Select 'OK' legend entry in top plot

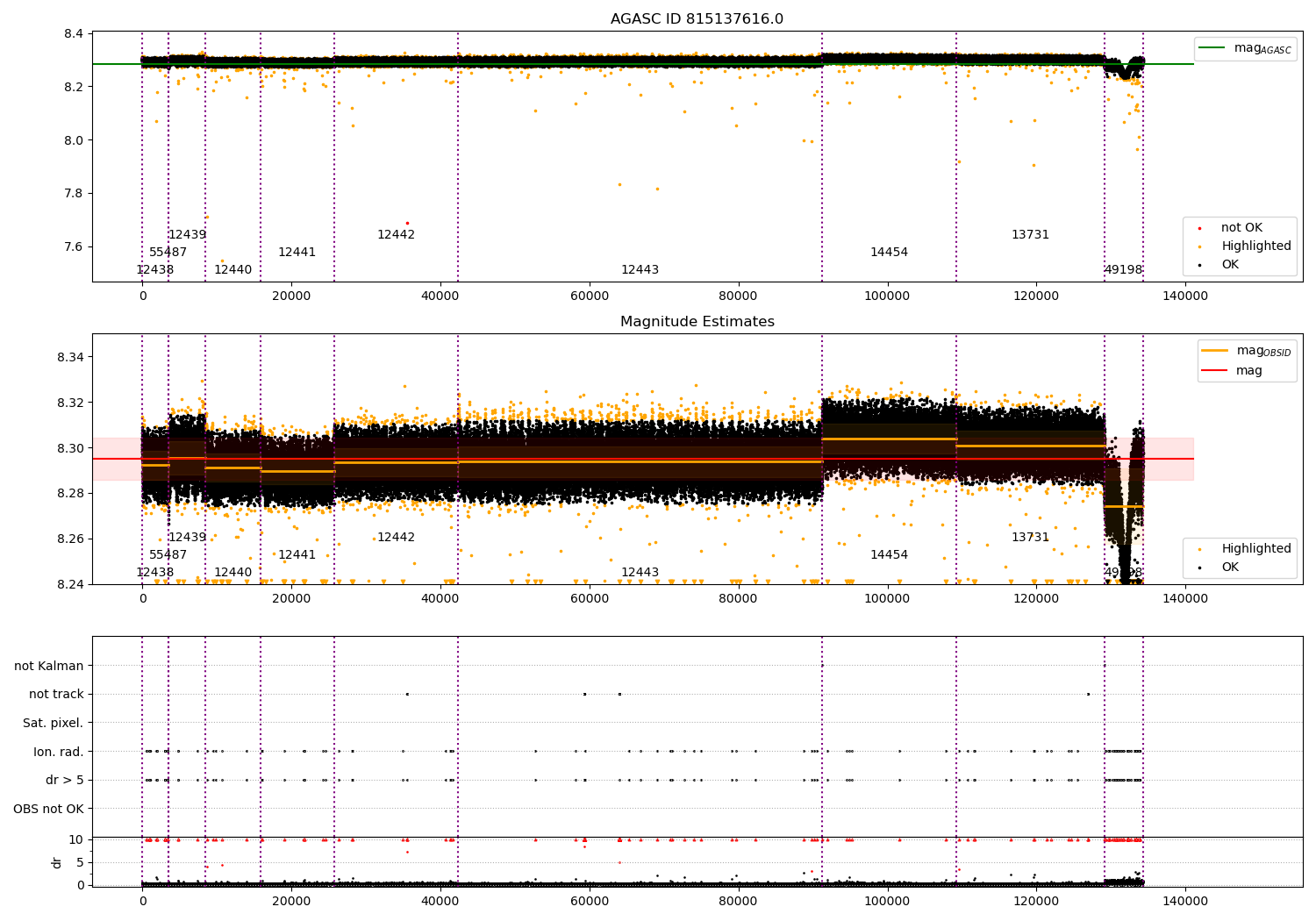pos(1230,265)
